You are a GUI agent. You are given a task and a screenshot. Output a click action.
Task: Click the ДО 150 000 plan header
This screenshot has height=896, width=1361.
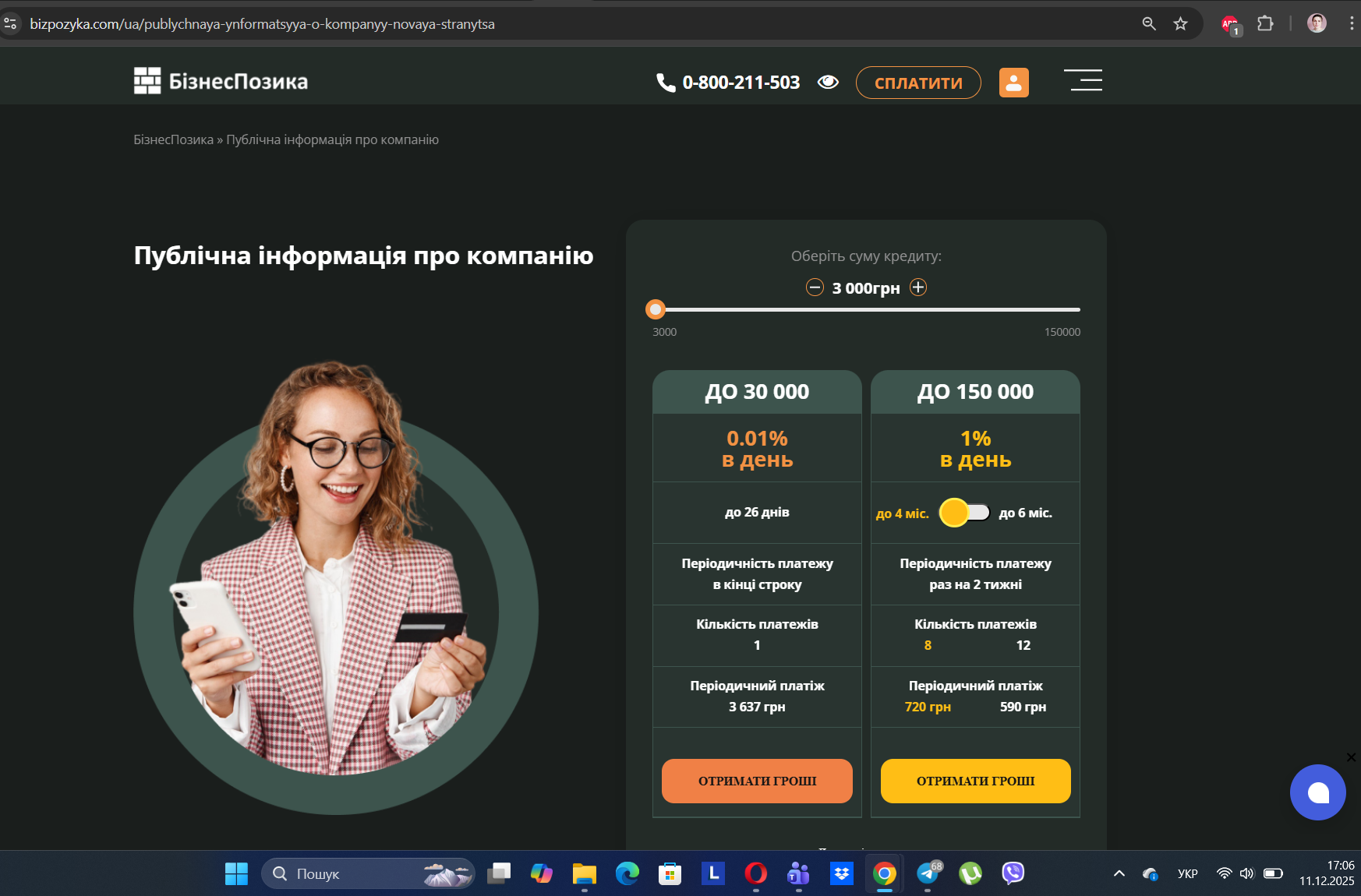[x=976, y=392]
